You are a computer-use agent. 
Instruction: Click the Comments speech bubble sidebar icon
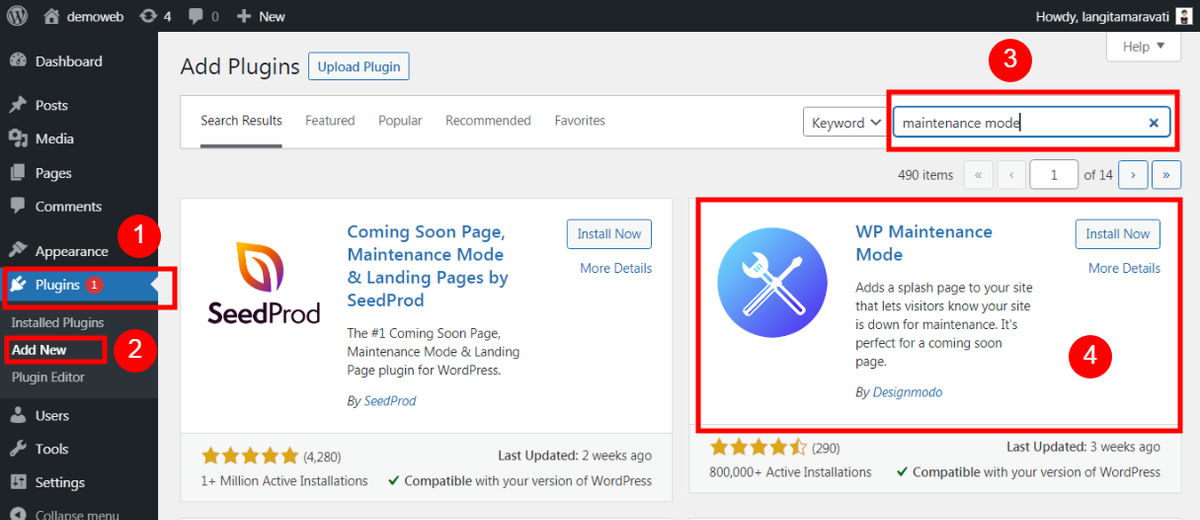pyautogui.click(x=18, y=207)
